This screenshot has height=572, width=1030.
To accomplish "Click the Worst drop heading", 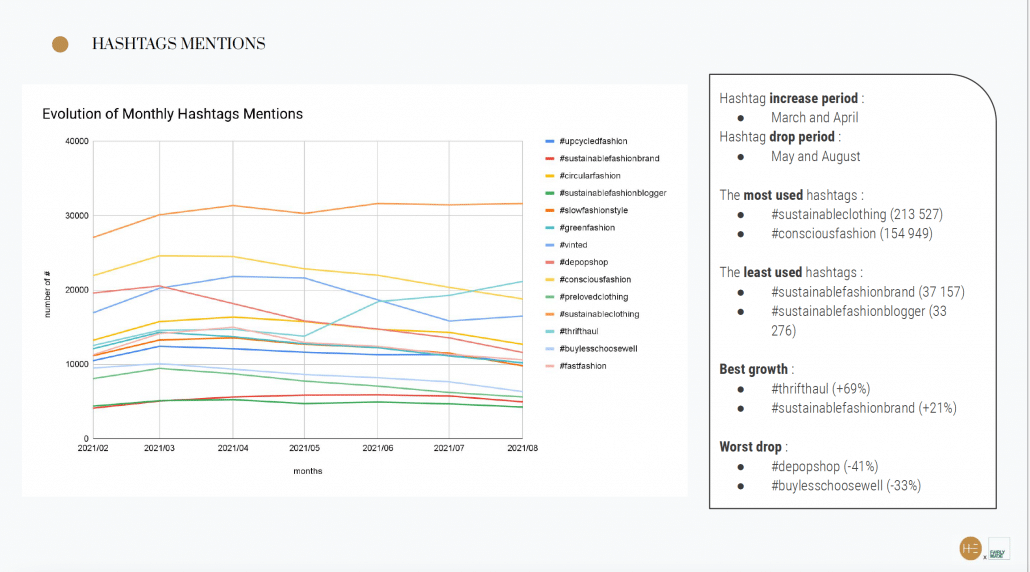I will [753, 447].
